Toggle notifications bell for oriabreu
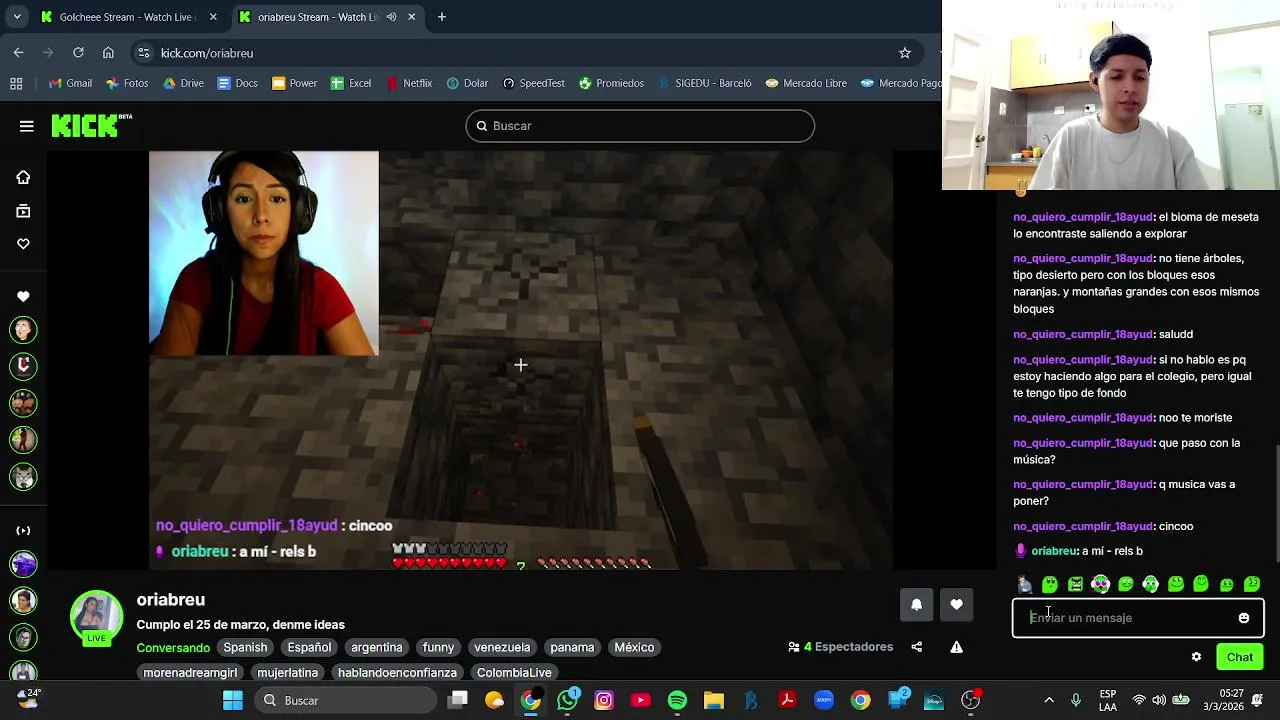The image size is (1280, 720). click(916, 604)
